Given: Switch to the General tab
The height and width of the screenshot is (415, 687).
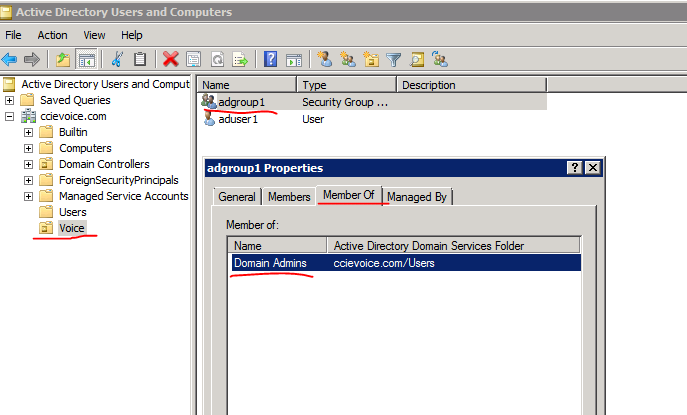Looking at the screenshot, I should [x=237, y=197].
